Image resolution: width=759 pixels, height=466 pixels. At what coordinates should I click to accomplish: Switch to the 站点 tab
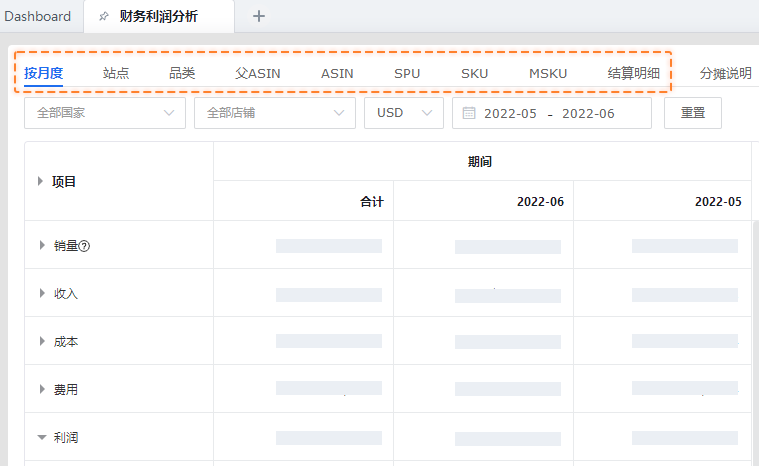tap(116, 74)
